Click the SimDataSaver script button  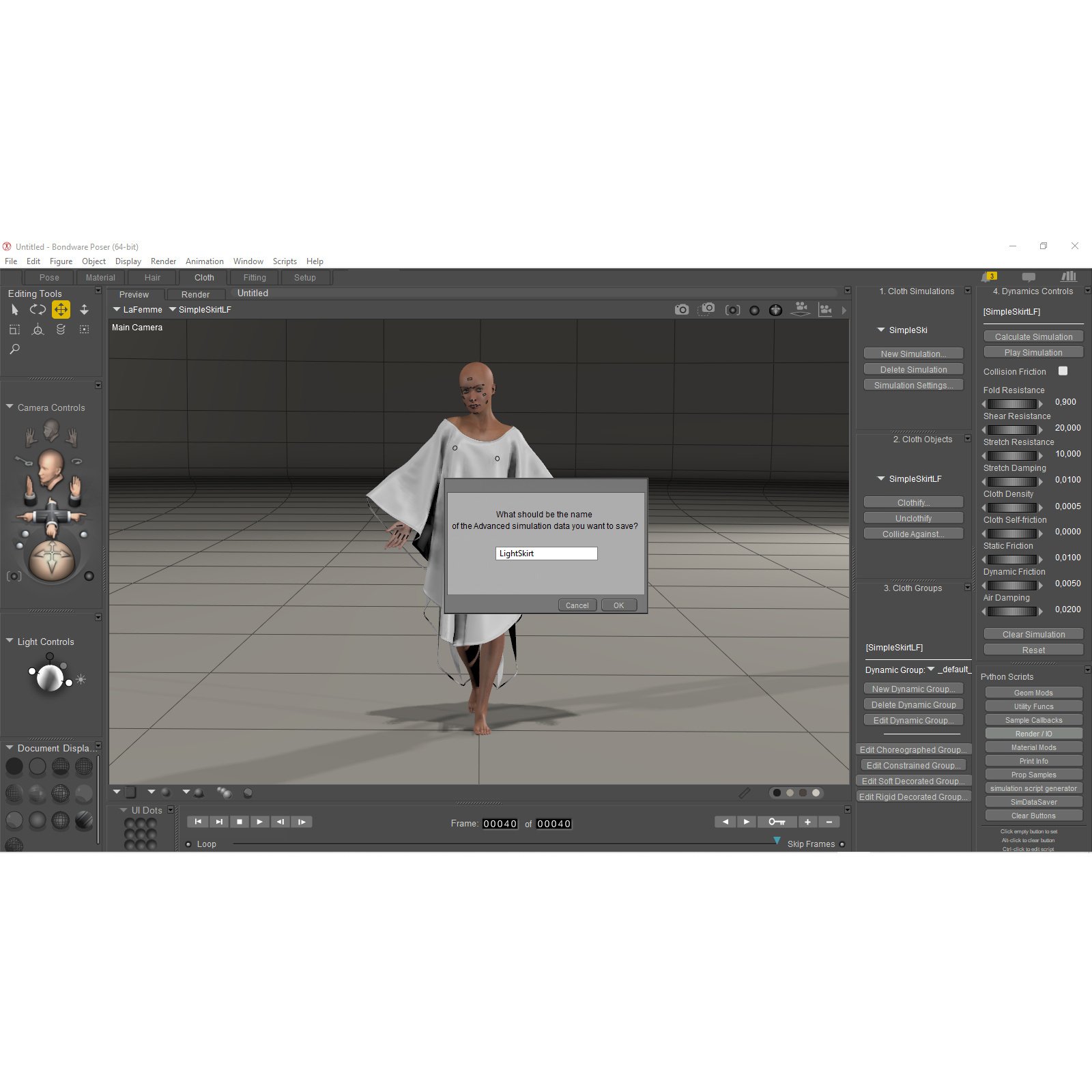1033,802
